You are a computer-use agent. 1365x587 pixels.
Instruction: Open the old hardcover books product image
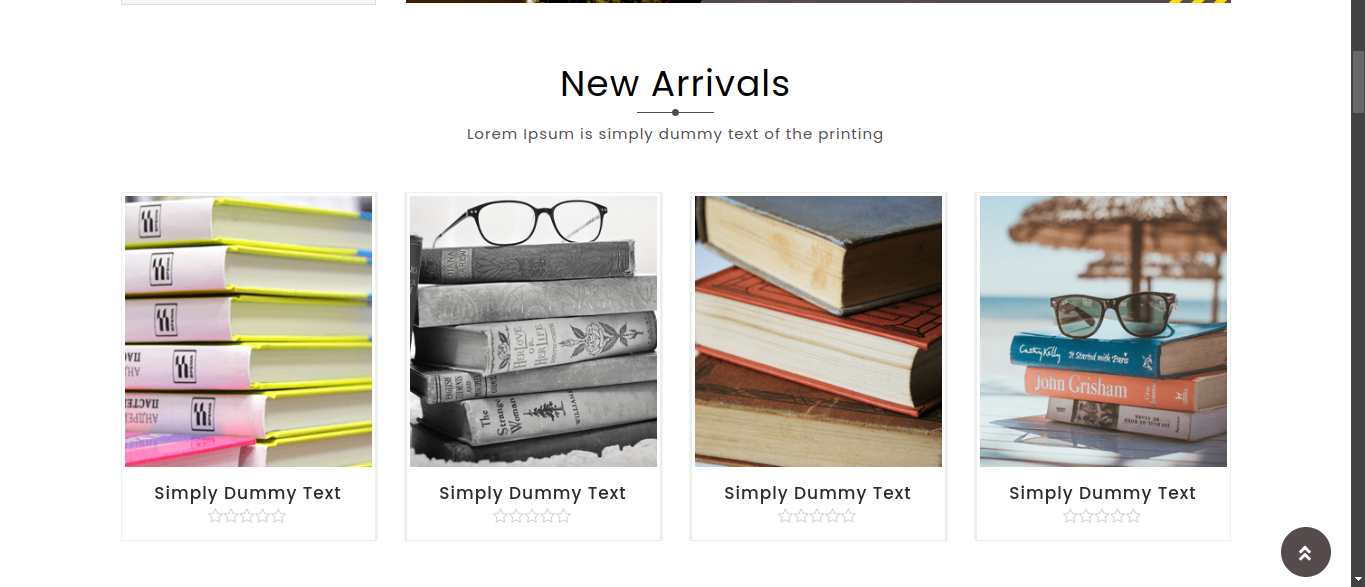(x=818, y=331)
